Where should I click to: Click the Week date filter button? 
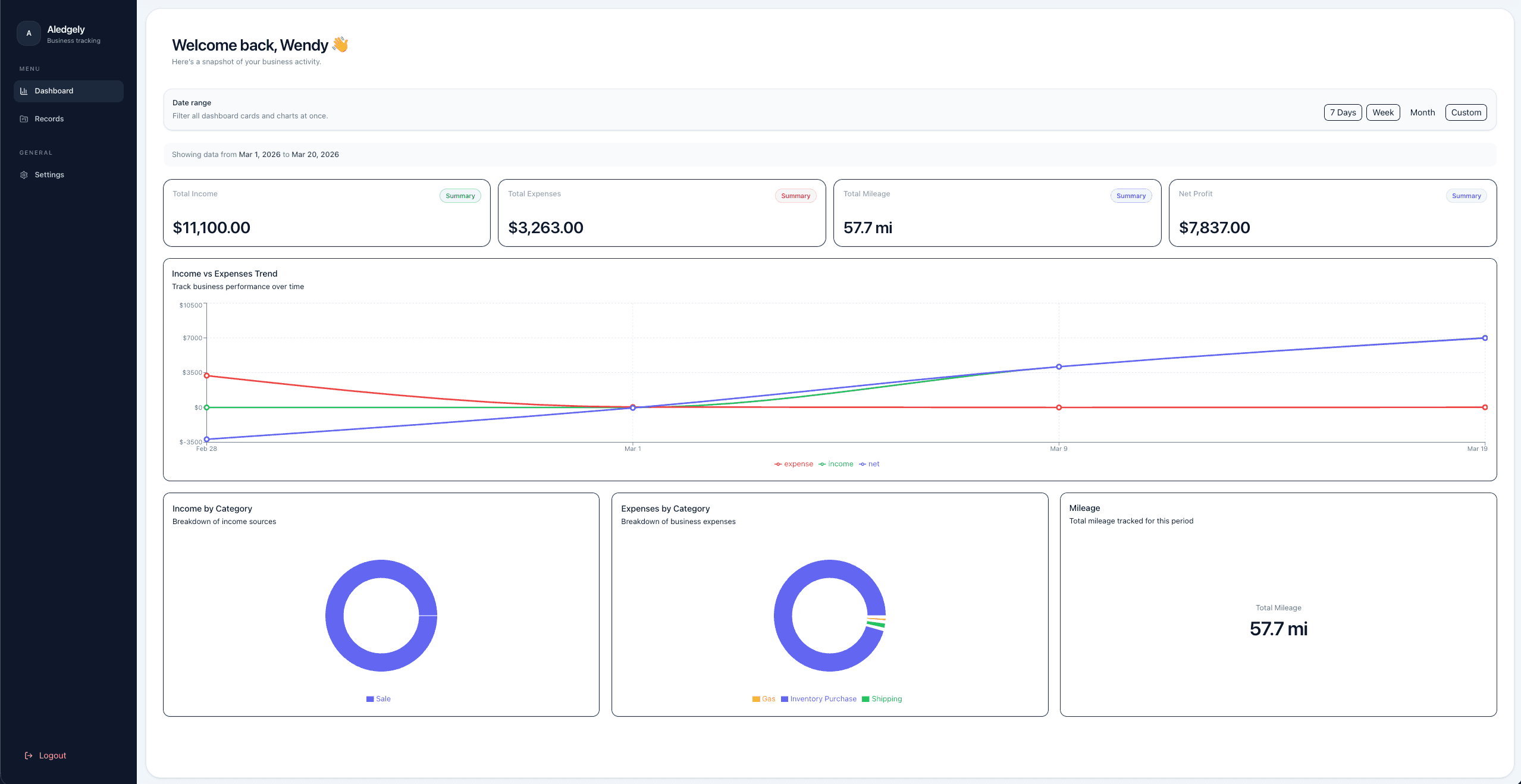pos(1383,112)
